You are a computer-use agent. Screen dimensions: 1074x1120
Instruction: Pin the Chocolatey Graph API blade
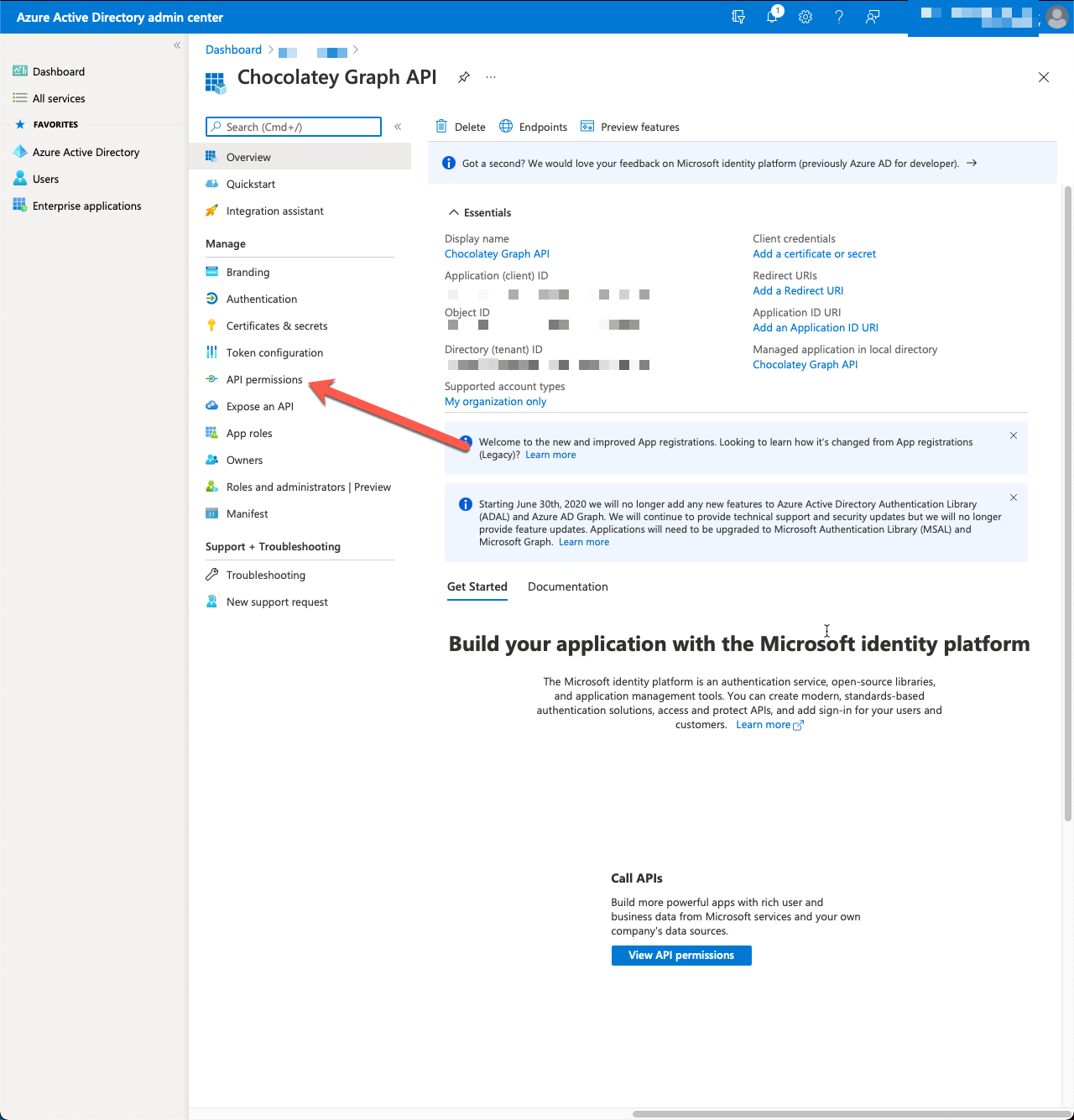tap(463, 77)
